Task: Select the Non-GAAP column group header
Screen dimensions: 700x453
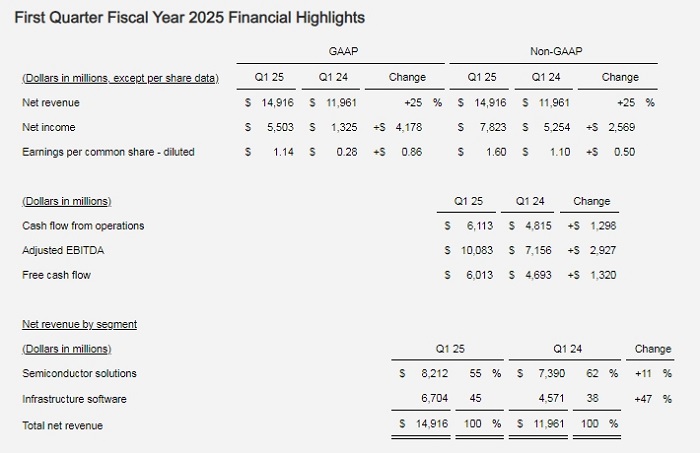Action: point(558,49)
